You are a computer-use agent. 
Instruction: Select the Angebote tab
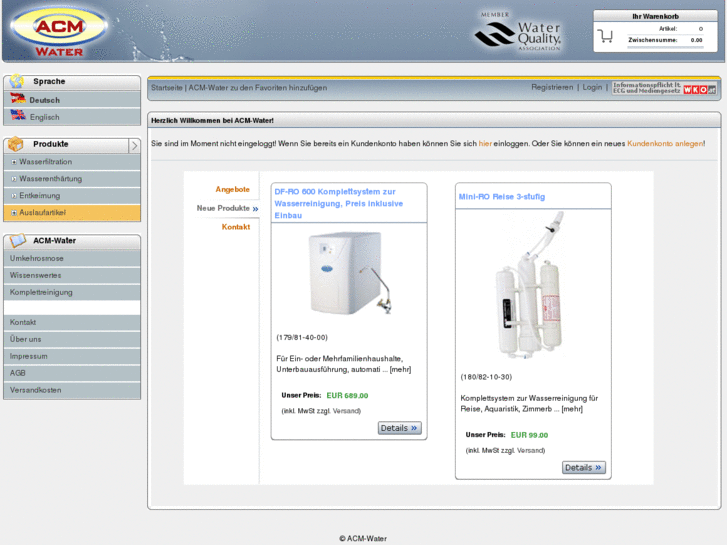(232, 189)
